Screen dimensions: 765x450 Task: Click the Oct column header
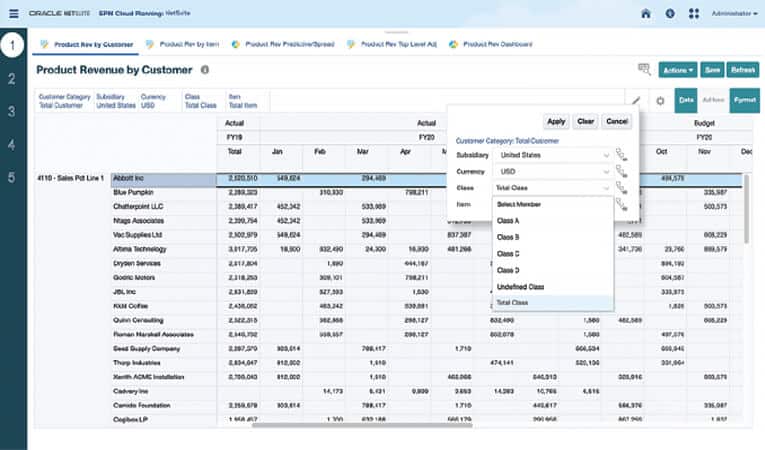tap(661, 152)
